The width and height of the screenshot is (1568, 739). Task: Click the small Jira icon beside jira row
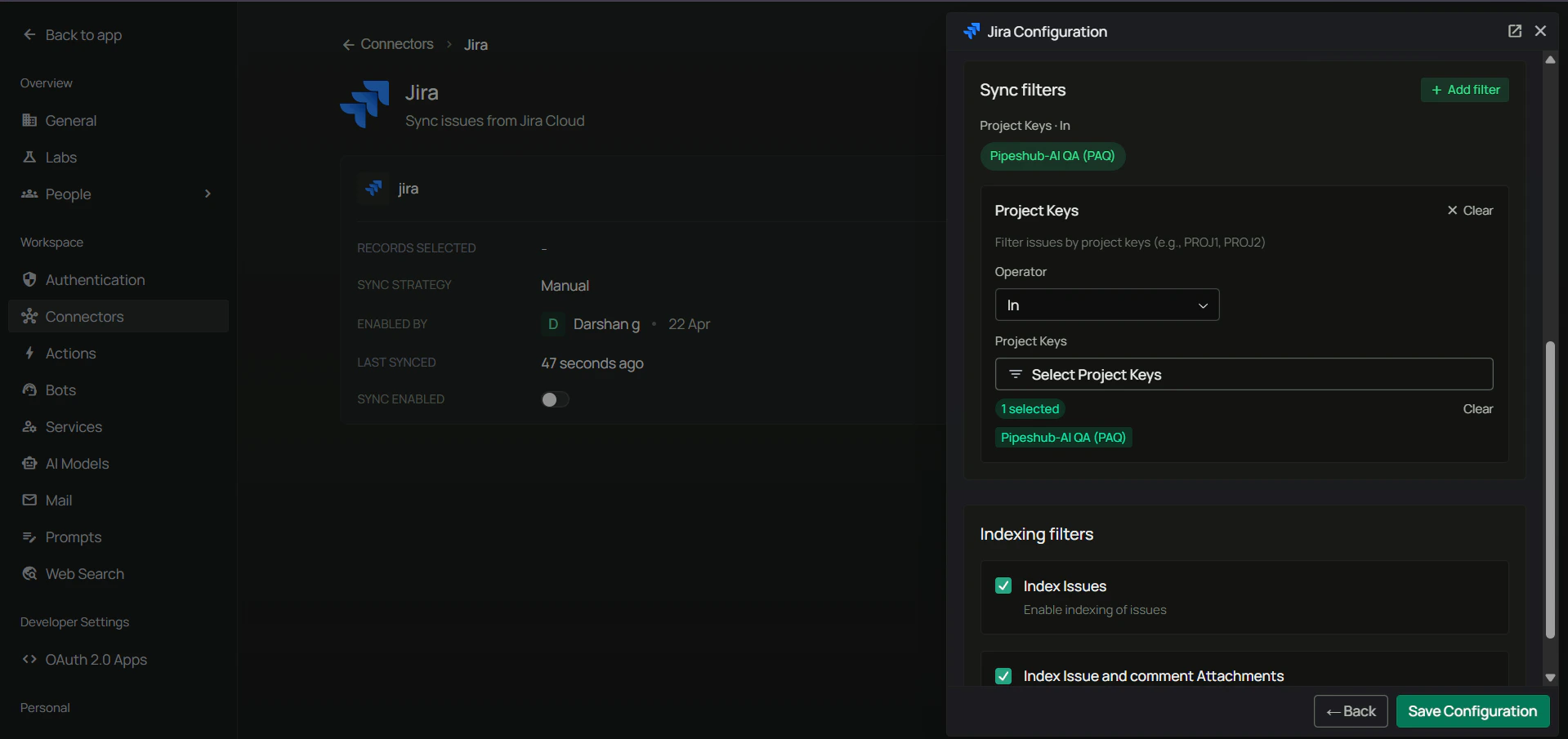pos(374,188)
